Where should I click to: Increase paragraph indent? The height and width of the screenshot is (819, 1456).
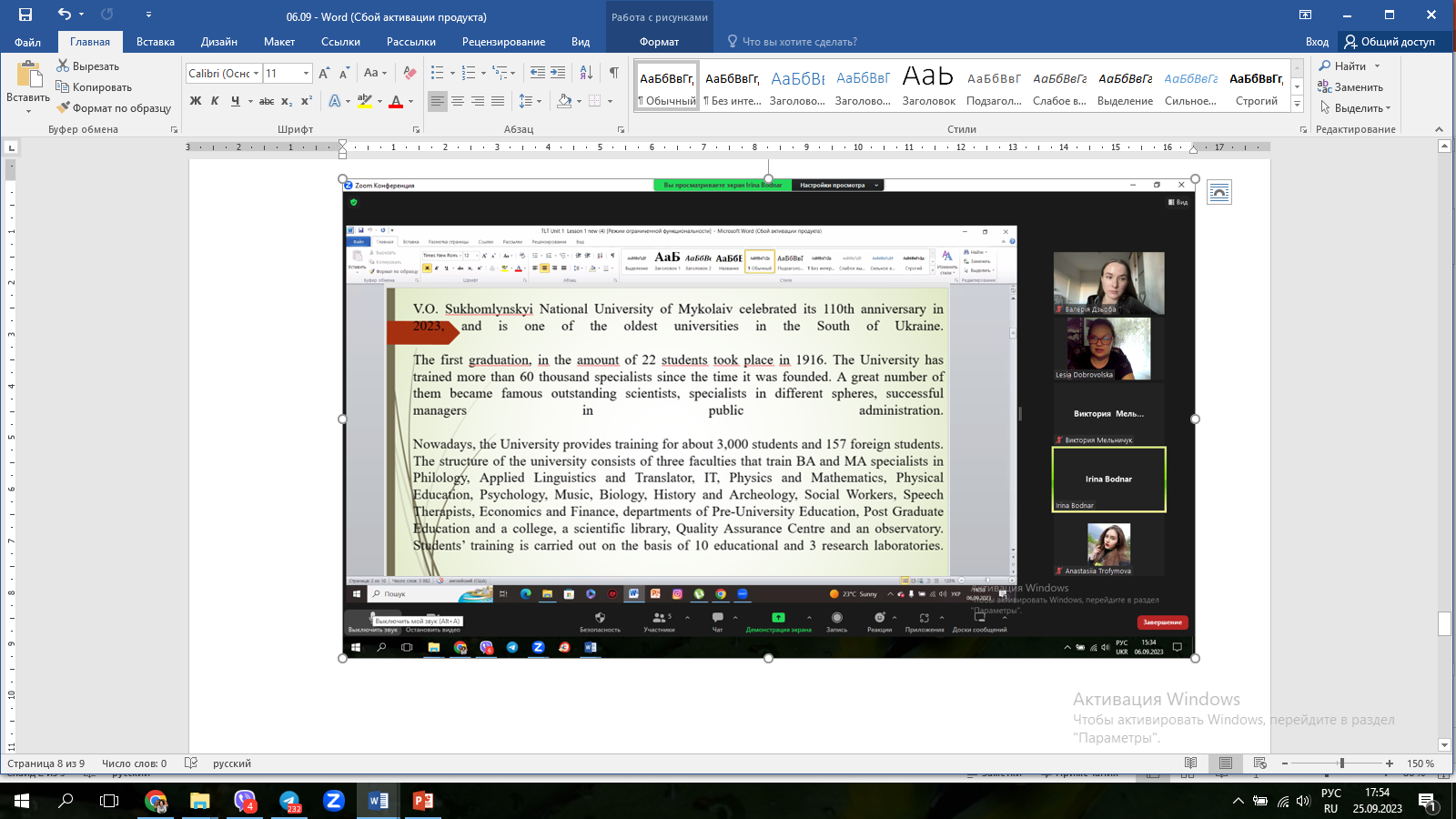coord(558,73)
